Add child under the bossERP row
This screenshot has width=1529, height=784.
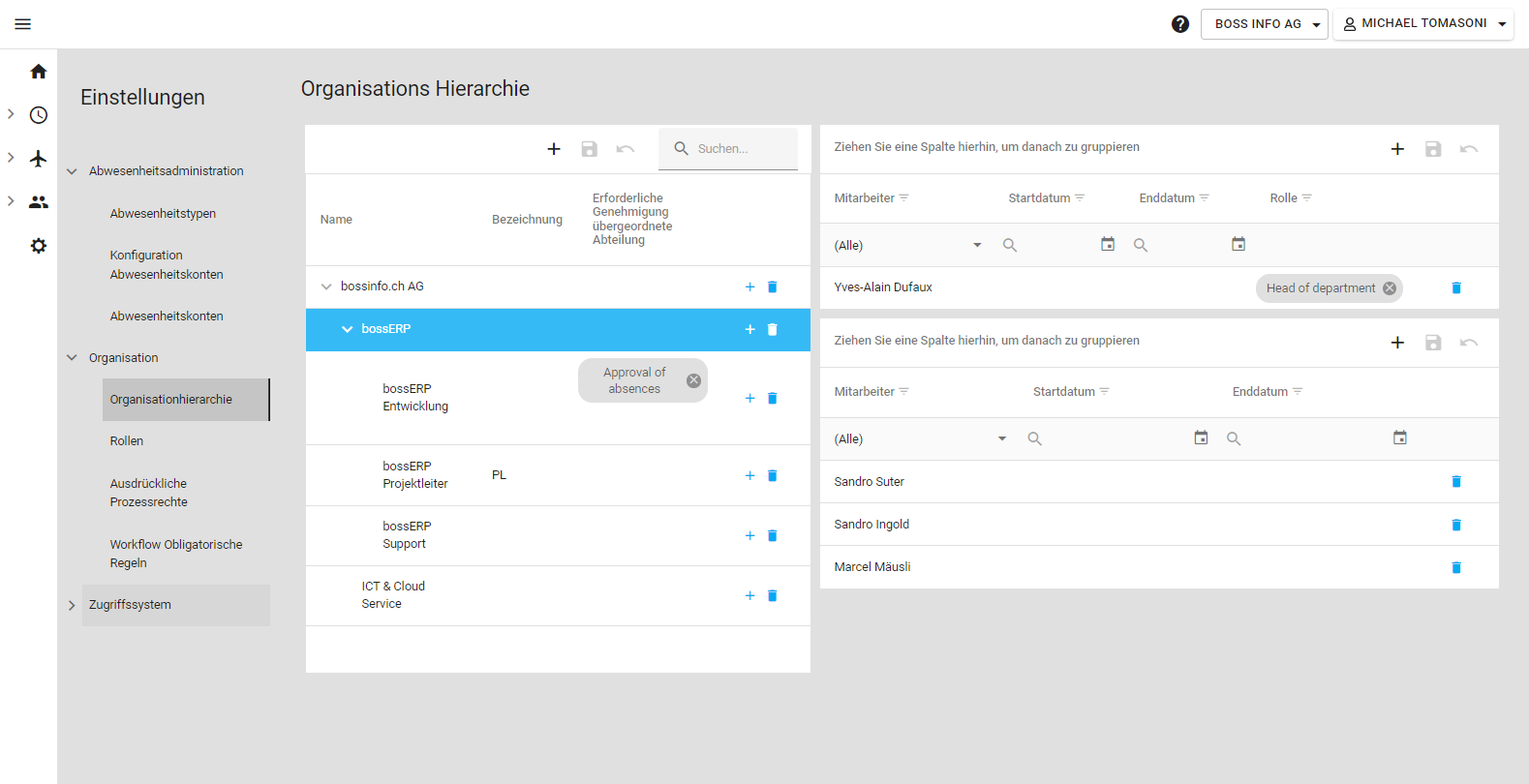tap(749, 329)
